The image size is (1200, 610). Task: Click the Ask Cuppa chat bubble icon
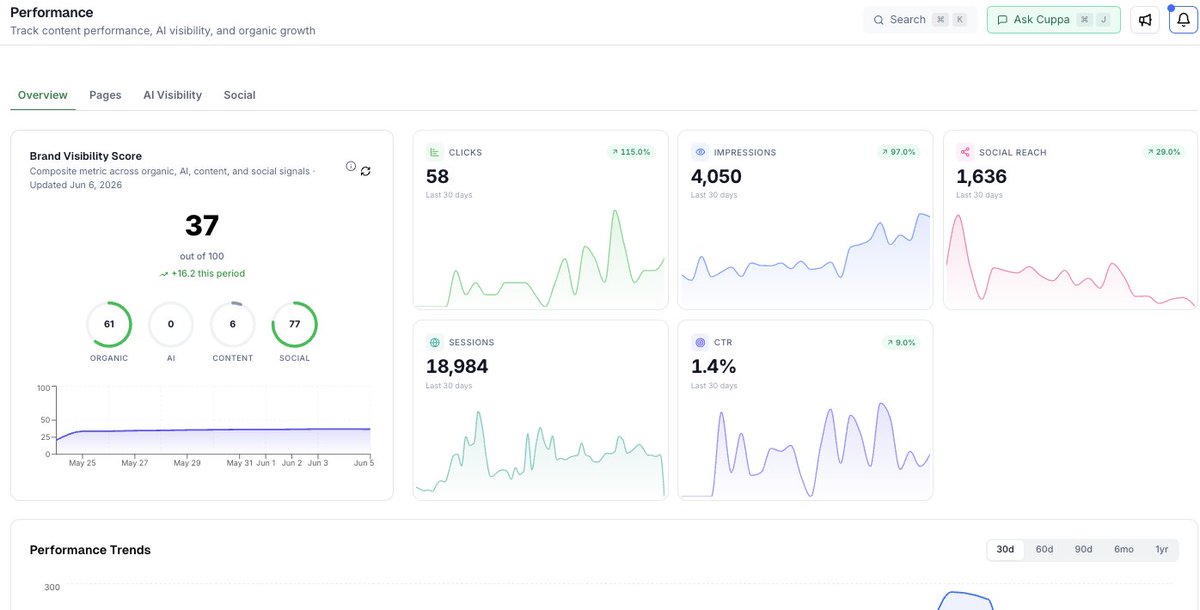(x=1003, y=20)
